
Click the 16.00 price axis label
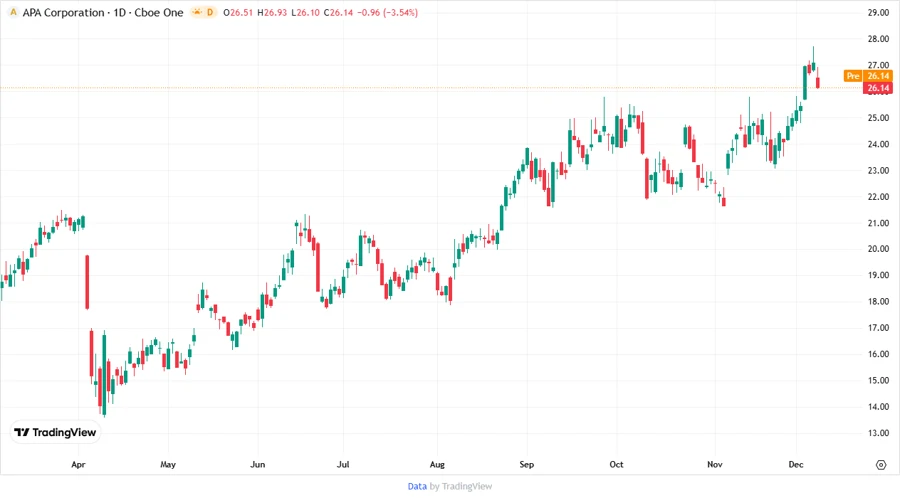878,354
